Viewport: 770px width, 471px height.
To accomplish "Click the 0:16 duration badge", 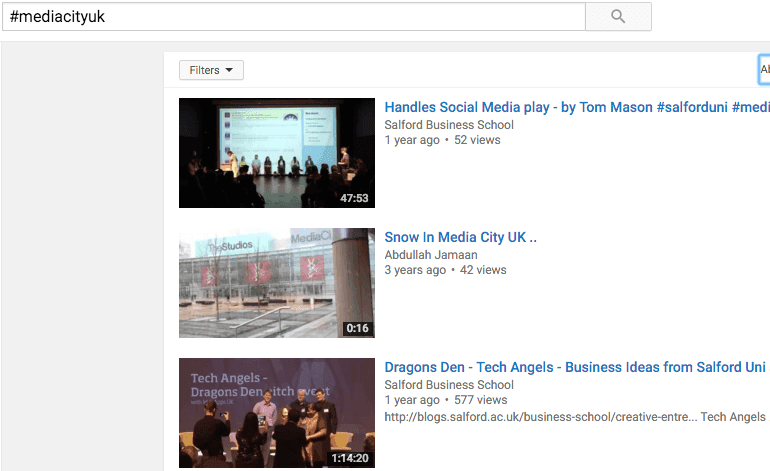I will click(x=357, y=328).
